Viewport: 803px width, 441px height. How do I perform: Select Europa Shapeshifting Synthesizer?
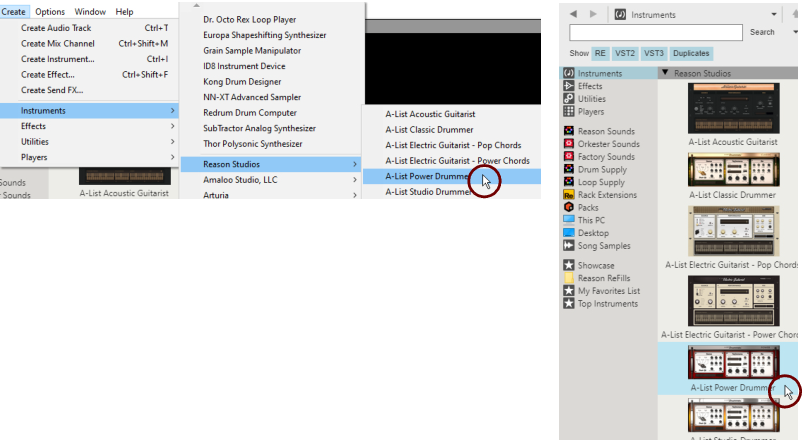[264, 35]
